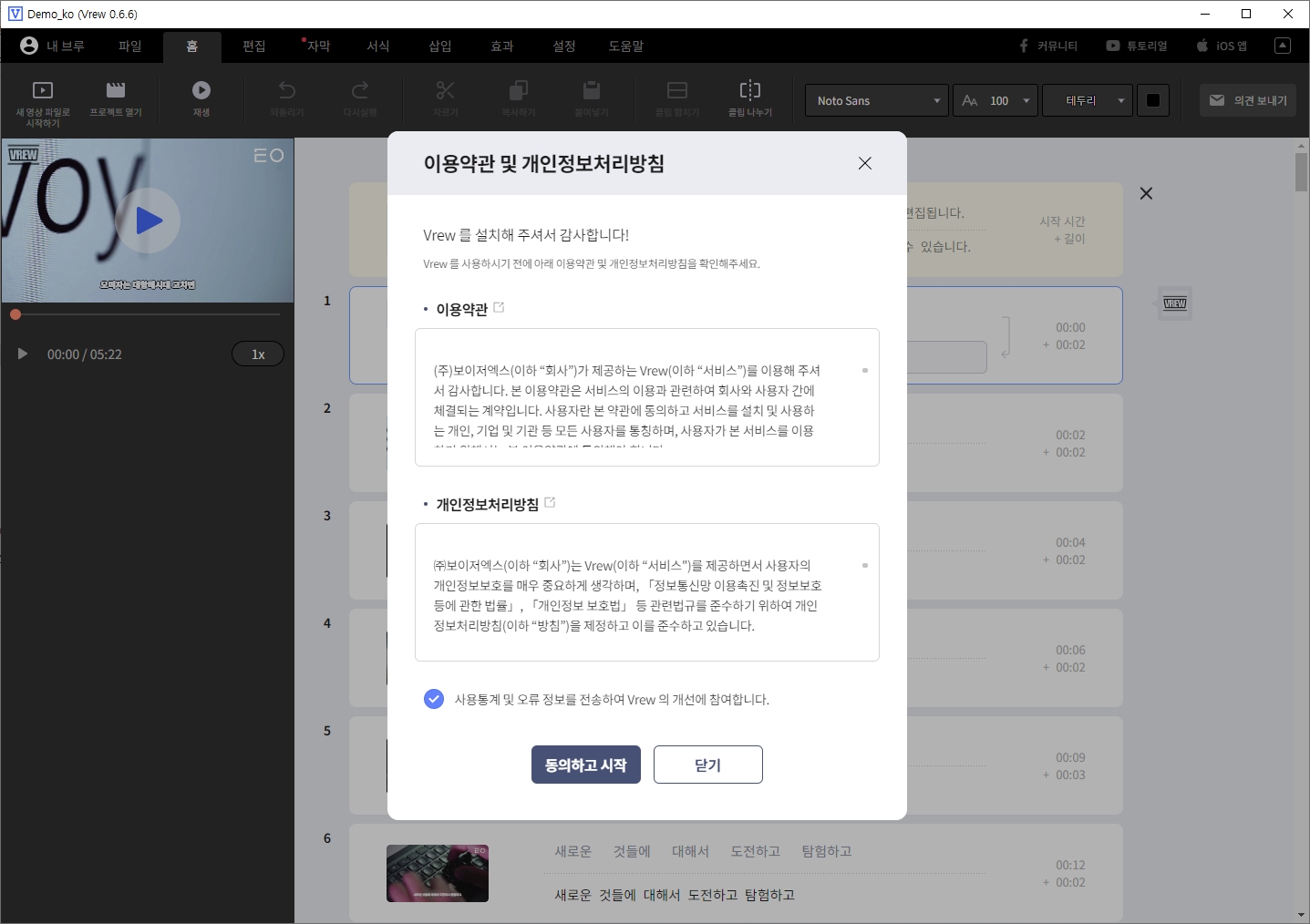Click the black color swatch

point(1153,100)
